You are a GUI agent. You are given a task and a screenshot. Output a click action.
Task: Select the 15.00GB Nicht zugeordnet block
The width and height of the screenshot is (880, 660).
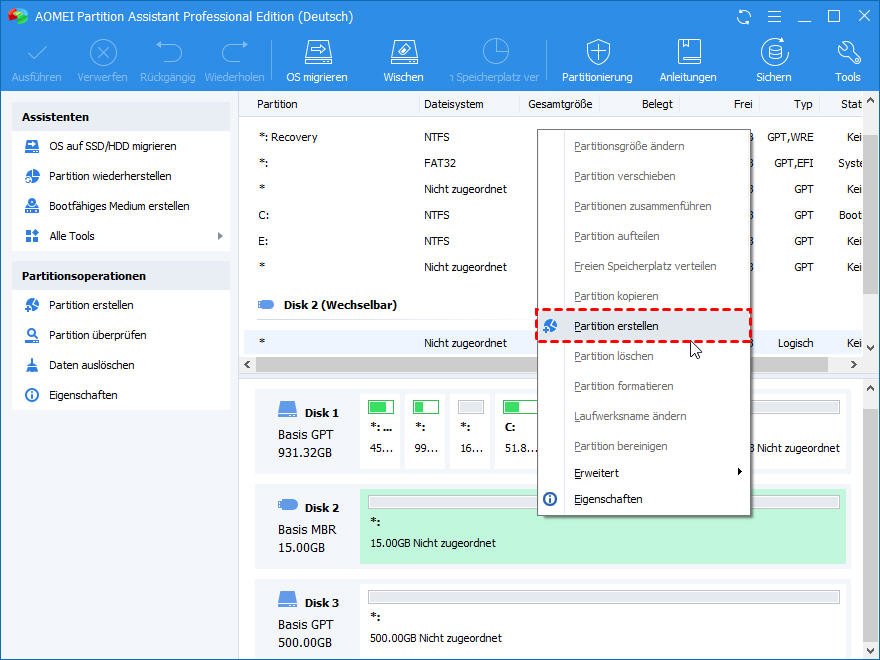(x=603, y=526)
